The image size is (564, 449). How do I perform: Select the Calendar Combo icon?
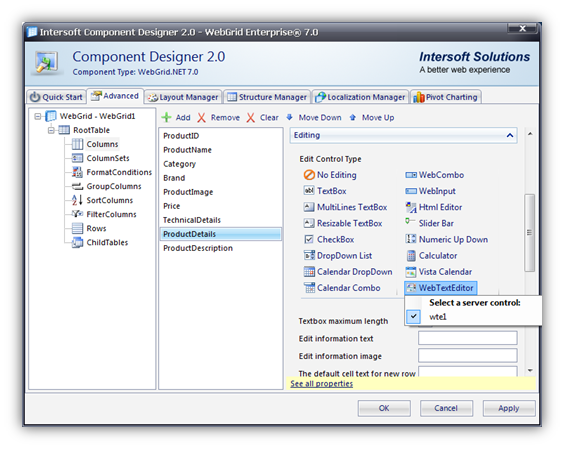309,288
